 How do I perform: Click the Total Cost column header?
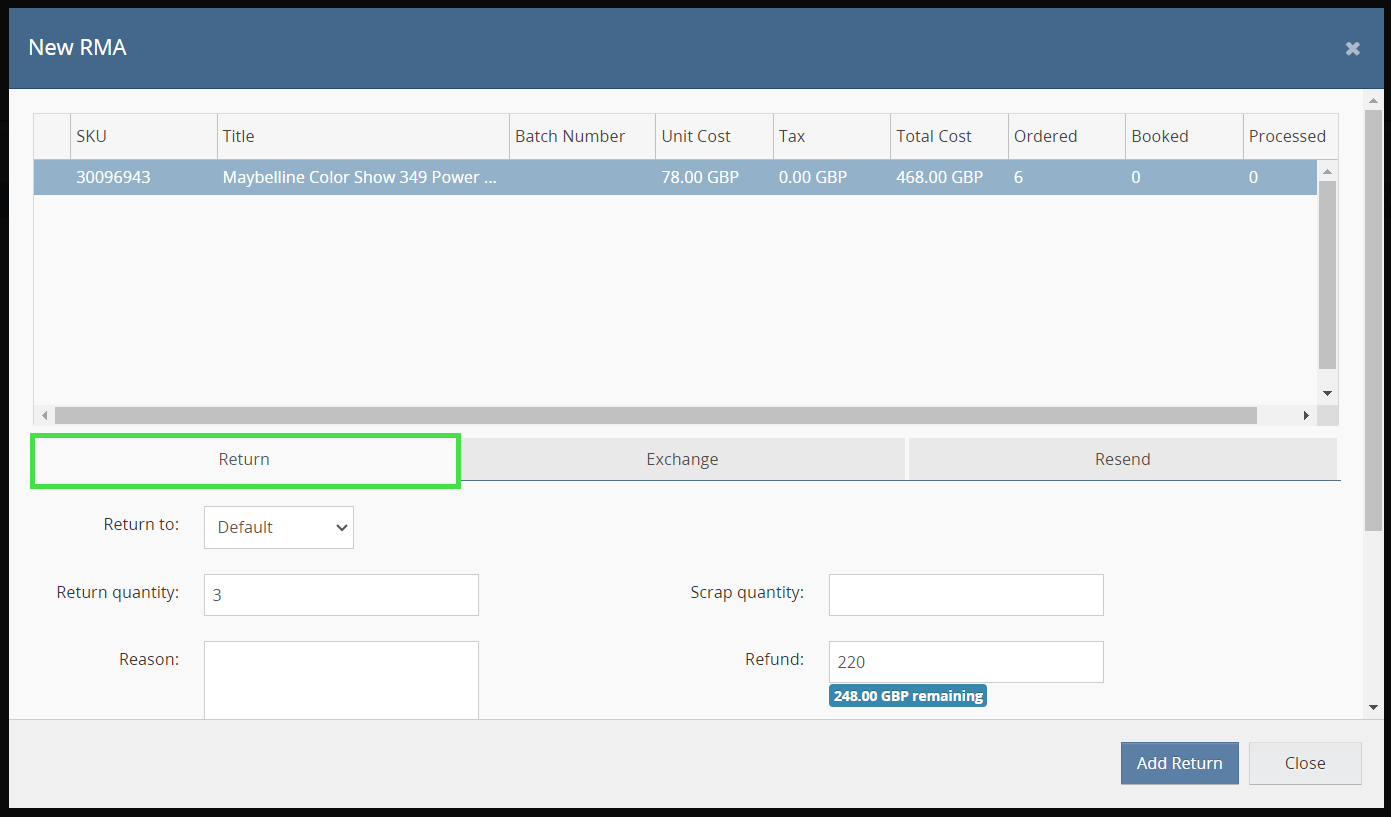point(948,136)
